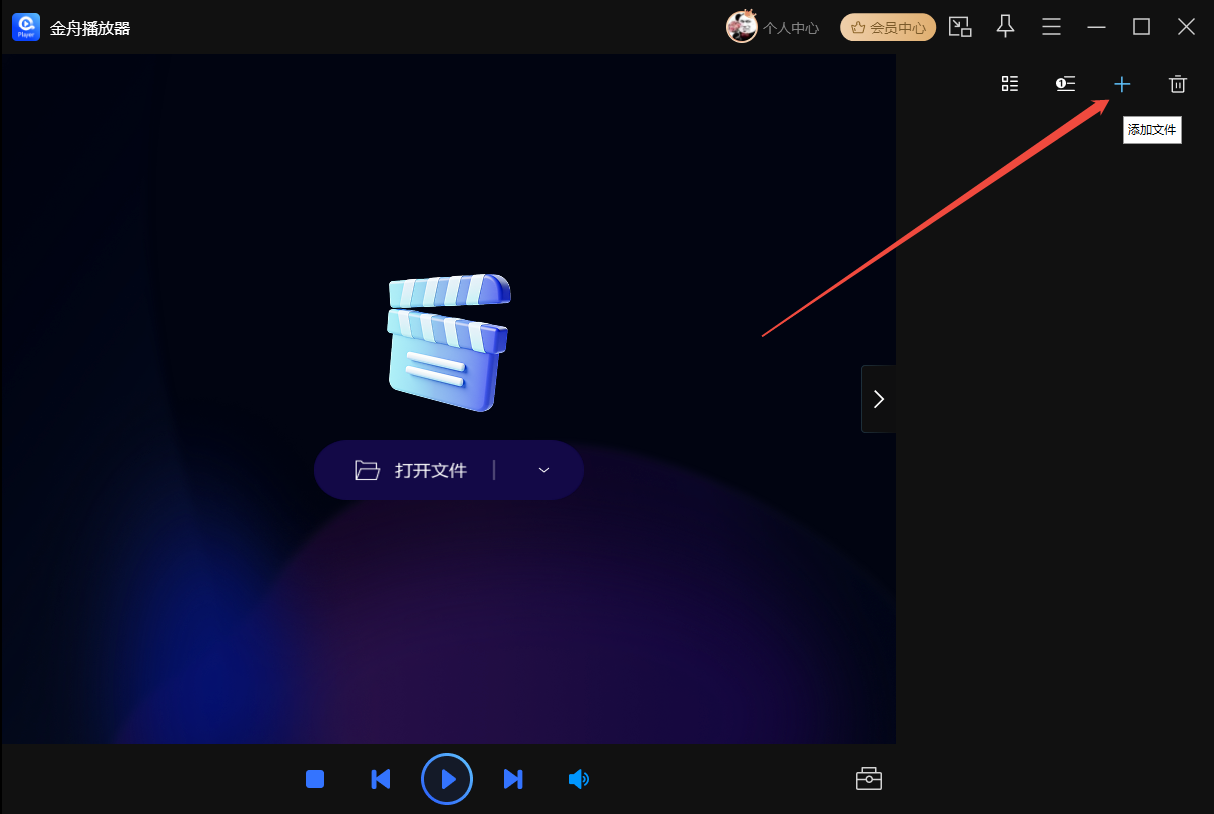The height and width of the screenshot is (814, 1214).
Task: Skip to the next track
Action: [513, 779]
